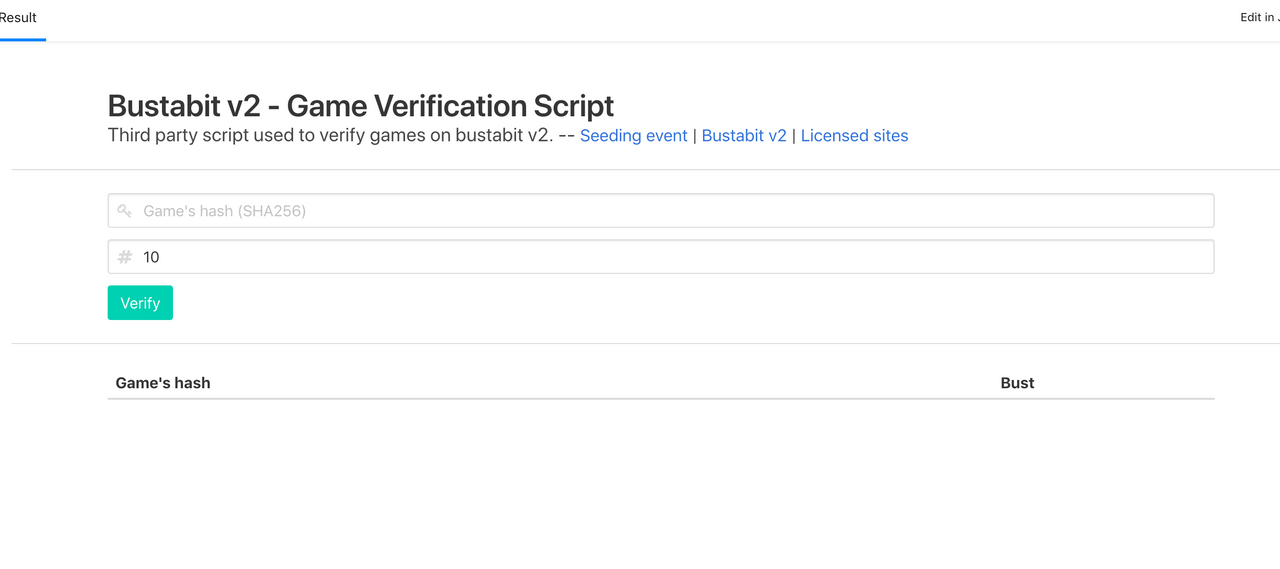Click the key icon in hash field

[x=125, y=211]
